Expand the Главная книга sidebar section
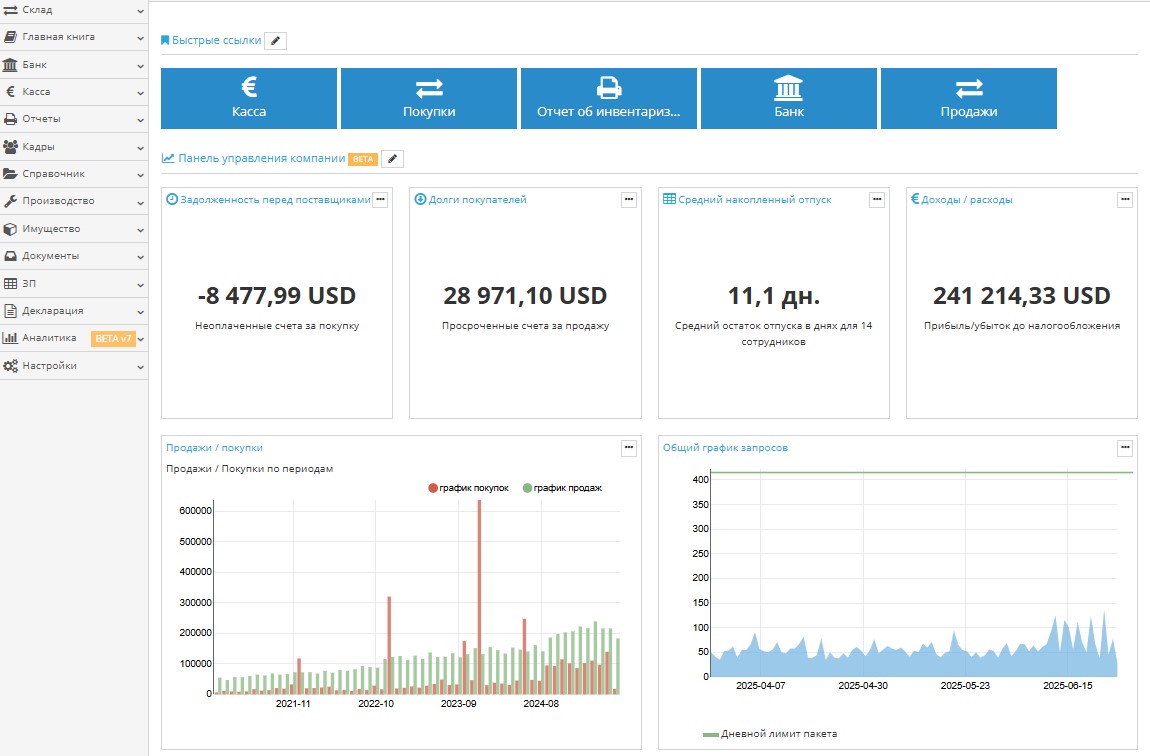The height and width of the screenshot is (756, 1150). click(74, 37)
